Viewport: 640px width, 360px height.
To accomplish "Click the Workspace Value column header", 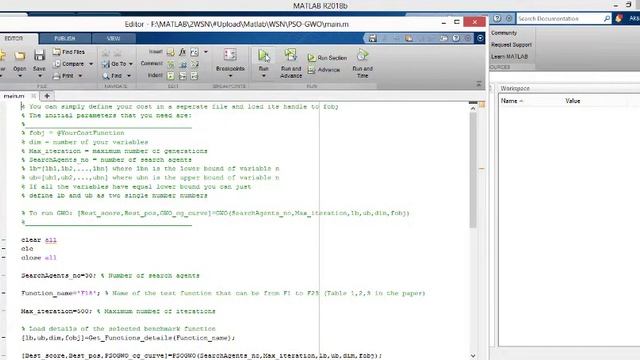I will [573, 101].
